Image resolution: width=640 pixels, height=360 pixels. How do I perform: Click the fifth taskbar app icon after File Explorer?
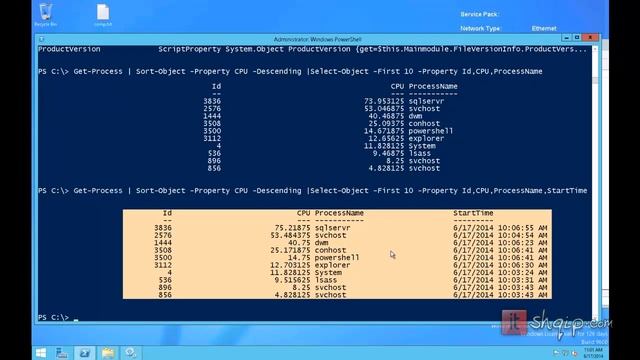[131, 353]
